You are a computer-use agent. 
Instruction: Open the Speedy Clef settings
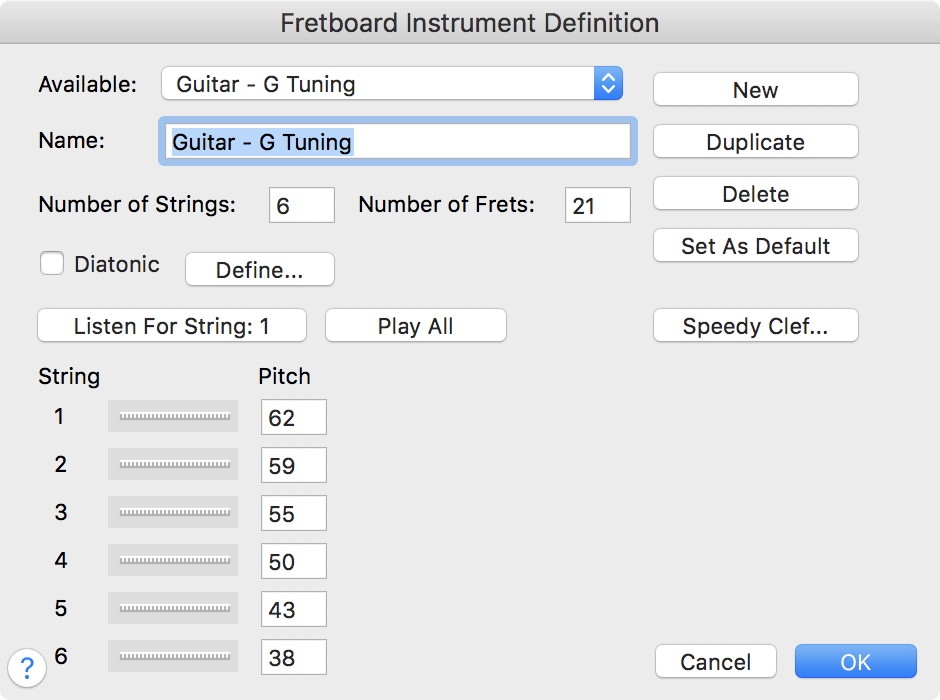click(x=755, y=326)
